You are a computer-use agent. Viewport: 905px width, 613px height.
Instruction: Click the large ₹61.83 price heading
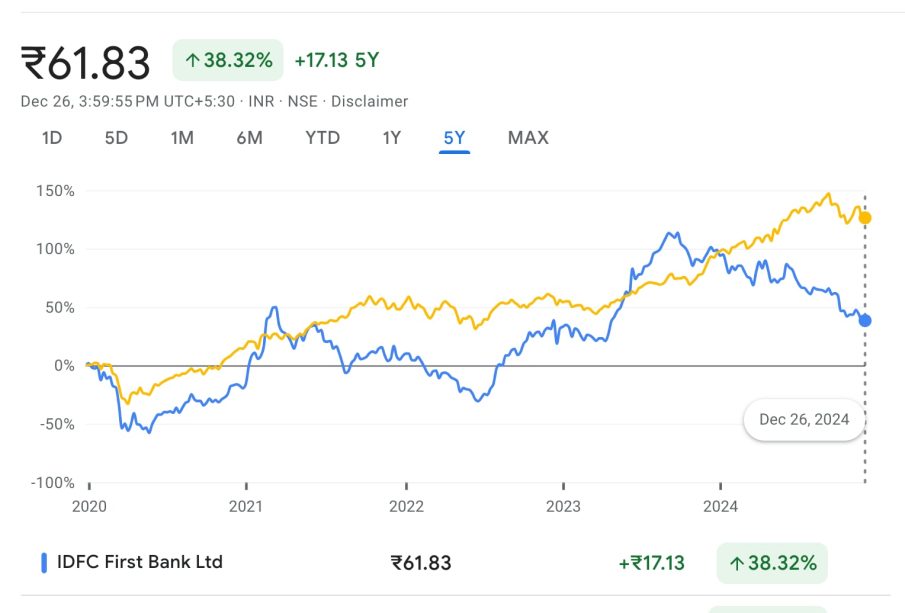click(86, 62)
